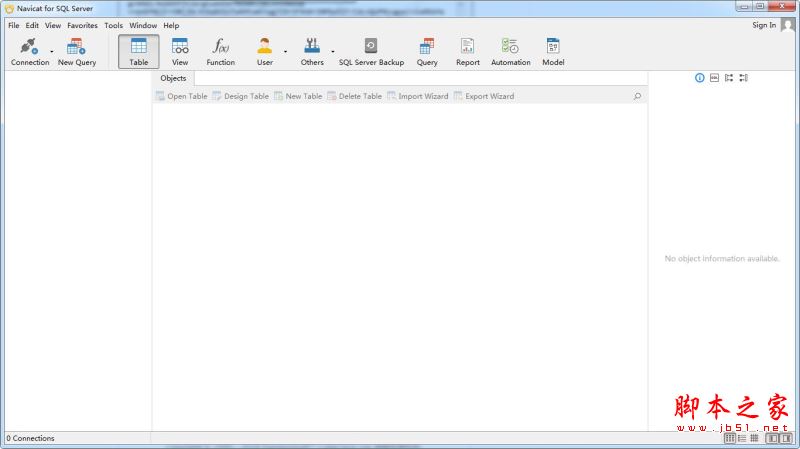
Task: Open the View menu in menu bar
Action: click(53, 26)
